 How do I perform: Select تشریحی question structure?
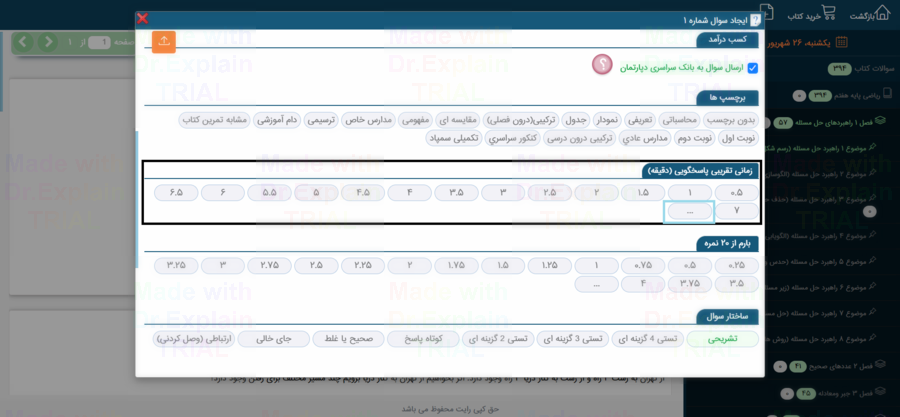point(723,339)
